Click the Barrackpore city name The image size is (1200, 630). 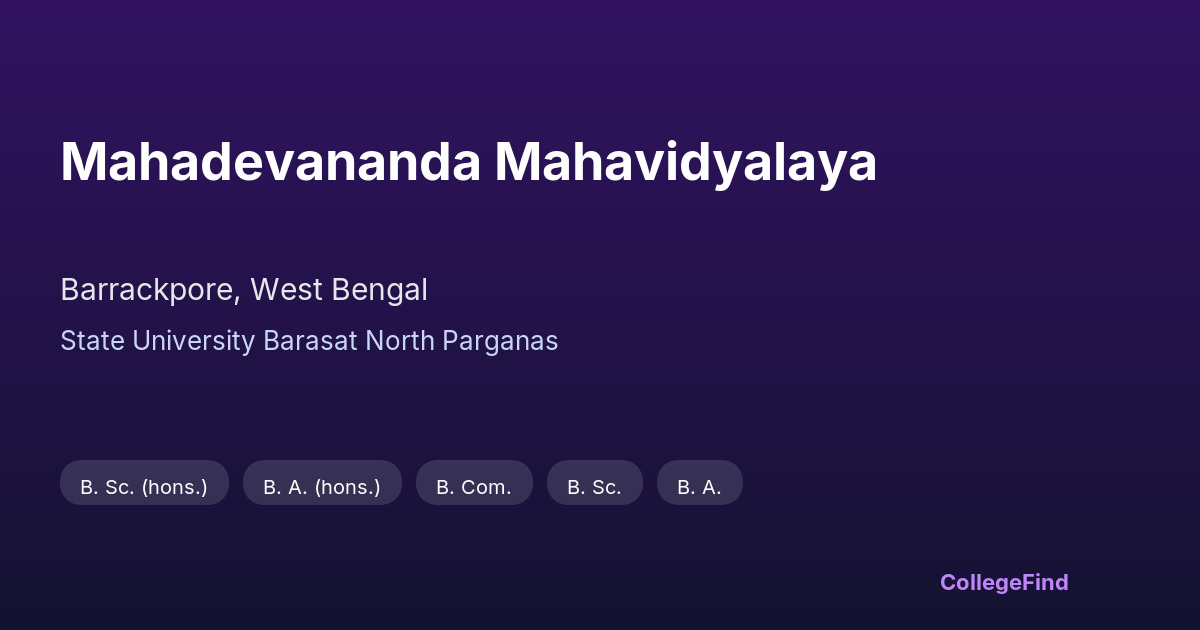click(149, 290)
